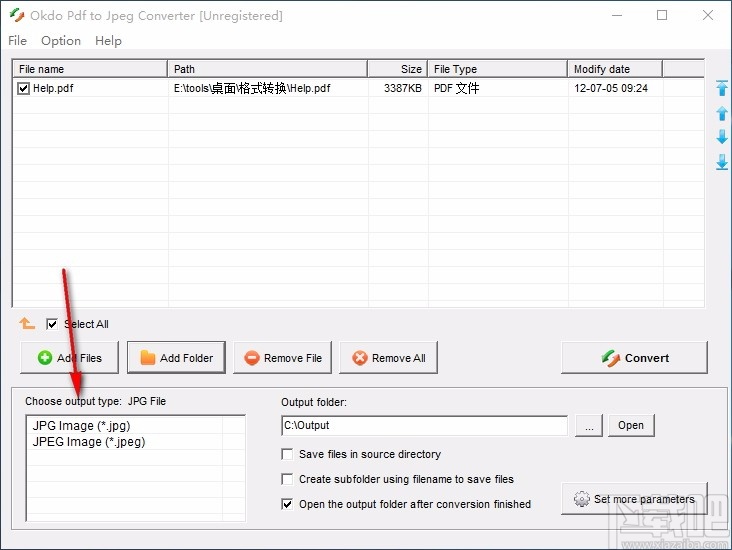Sort by Modify date column header
732x550 pixels.
pyautogui.click(x=615, y=69)
